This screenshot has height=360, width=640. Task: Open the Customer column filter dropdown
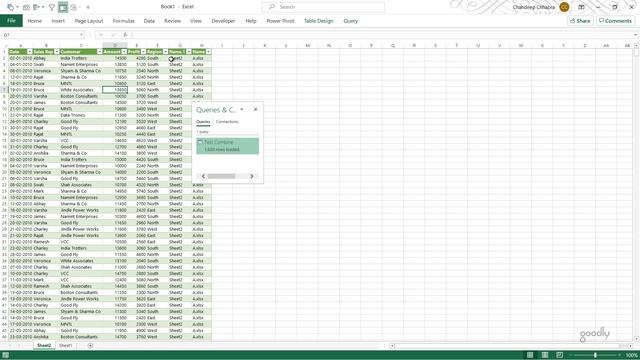(99, 52)
